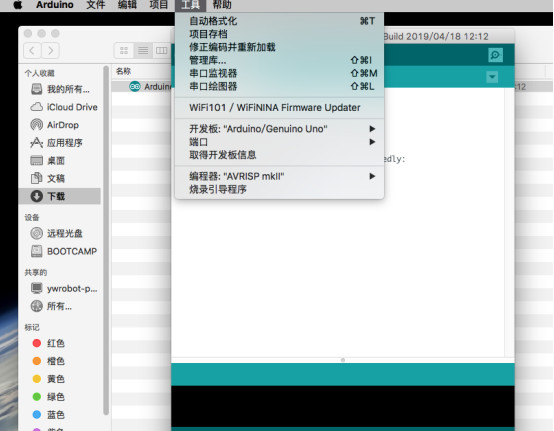Expand the 编程器 AVRISP mkII submenu
This screenshot has width=554, height=431.
[x=279, y=176]
